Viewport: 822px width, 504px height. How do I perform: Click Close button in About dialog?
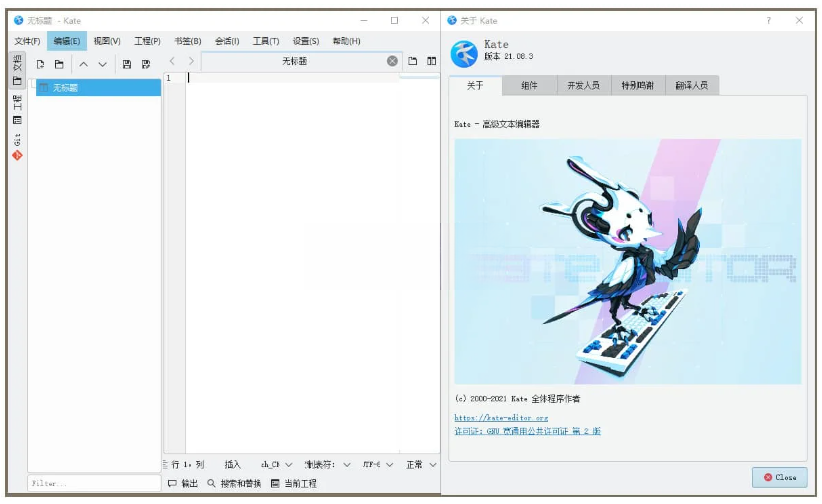[x=780, y=477]
